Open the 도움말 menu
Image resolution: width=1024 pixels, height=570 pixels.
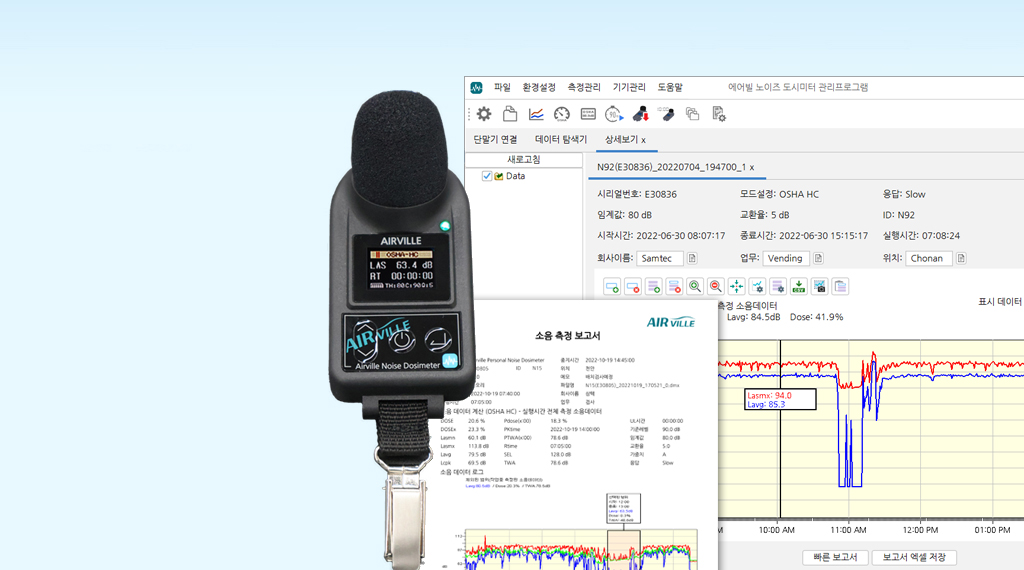(670, 87)
